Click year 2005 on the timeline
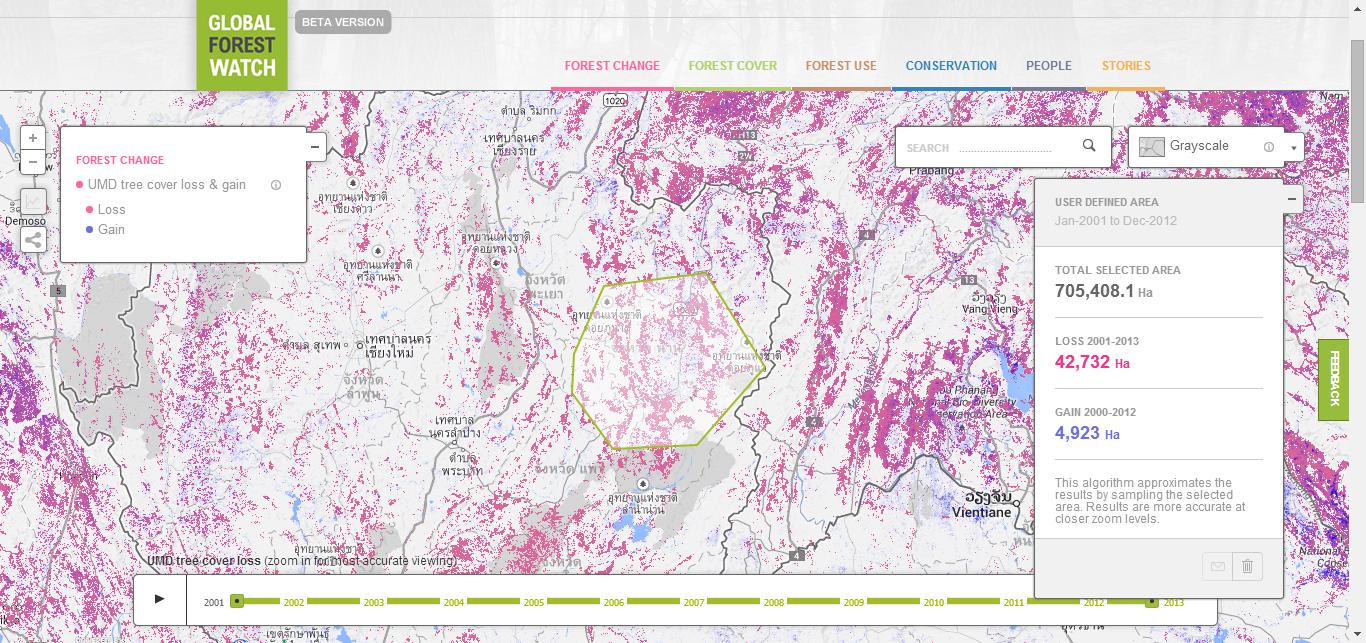 point(534,603)
